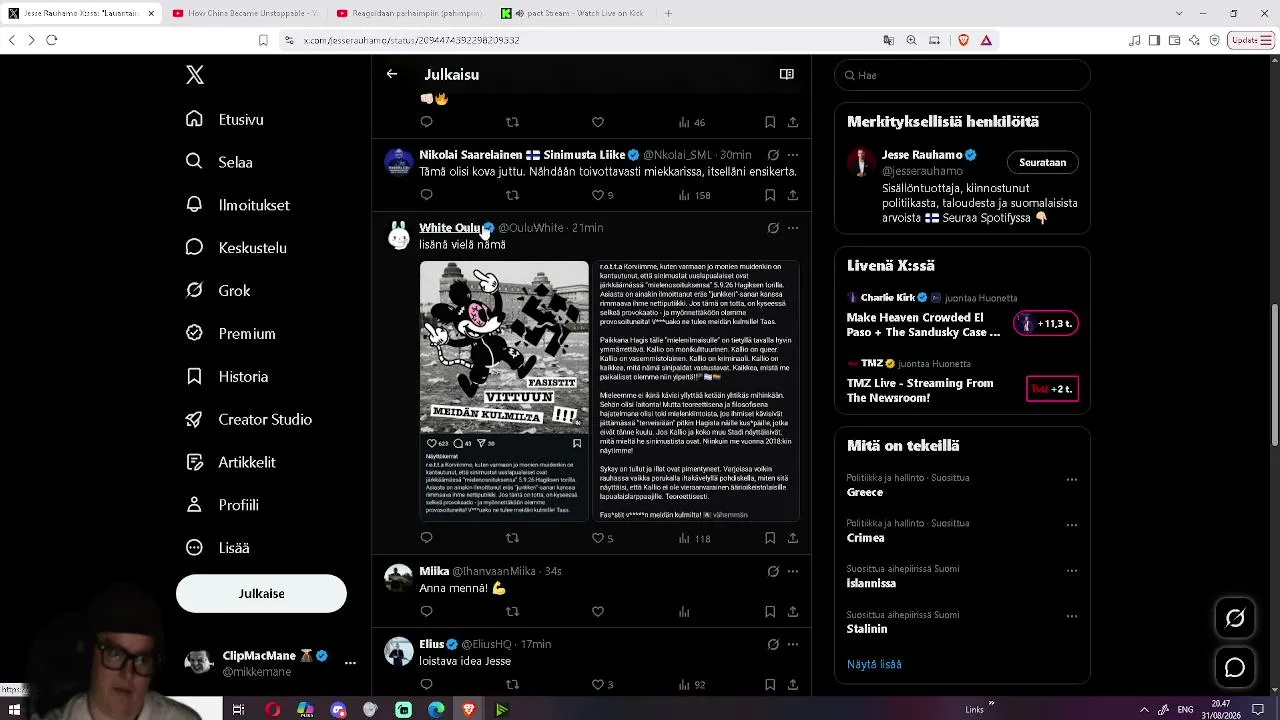Repost Elius's post
This screenshot has width=1280, height=720.
pos(512,685)
